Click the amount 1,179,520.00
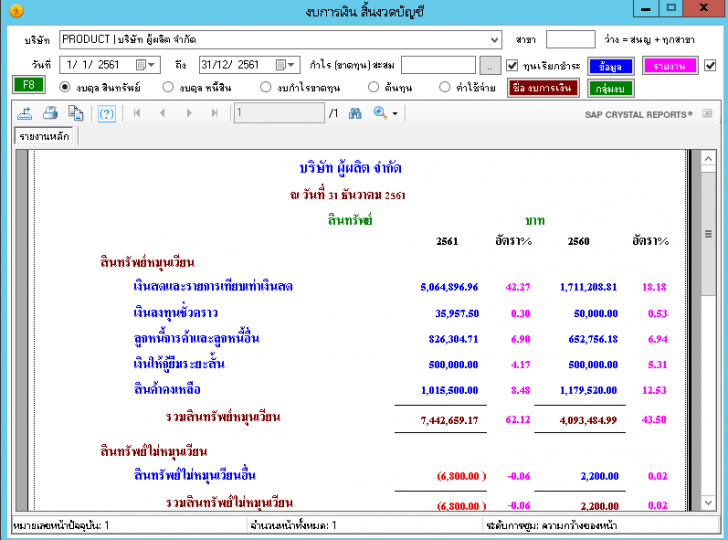The height and width of the screenshot is (540, 728). (x=588, y=390)
